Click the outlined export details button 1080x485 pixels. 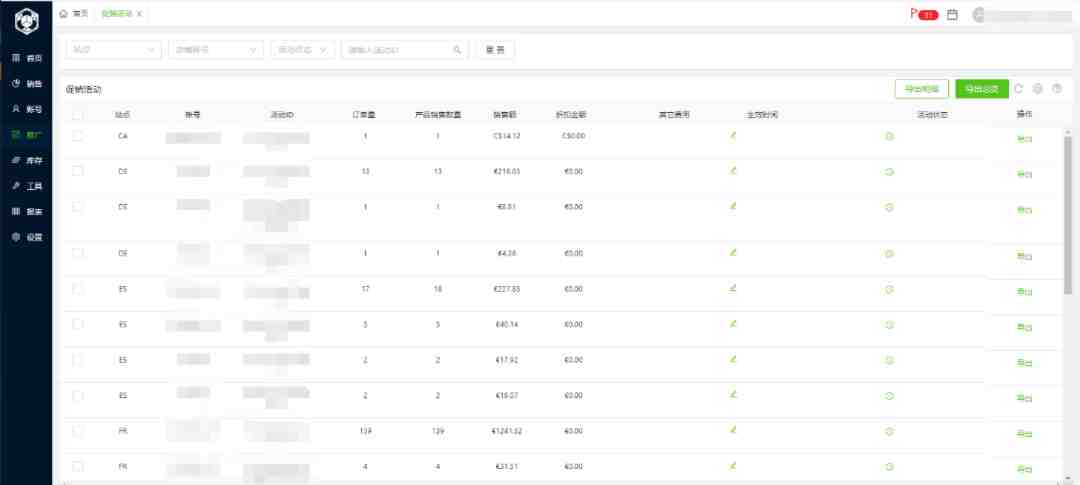922,89
